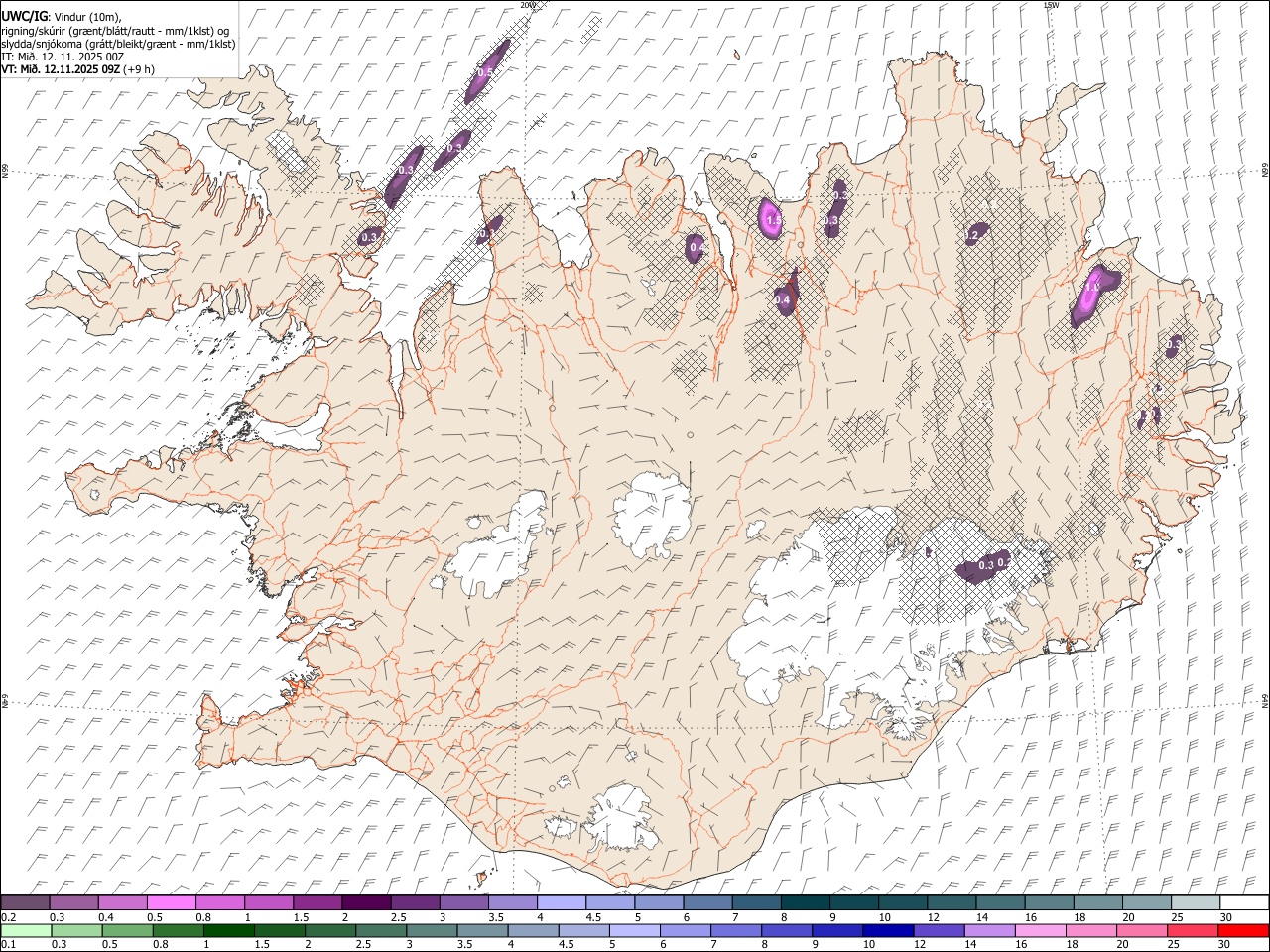The height and width of the screenshot is (952, 1270).
Task: Click the '0.5' value on the northernmost snow band
Action: coord(486,72)
